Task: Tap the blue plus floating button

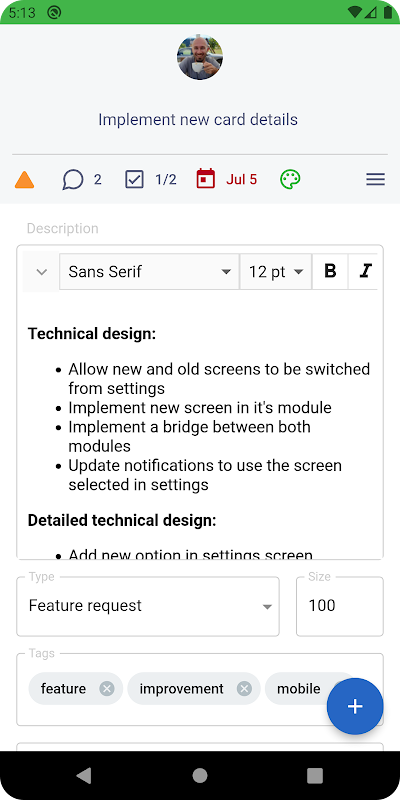Action: [x=355, y=706]
